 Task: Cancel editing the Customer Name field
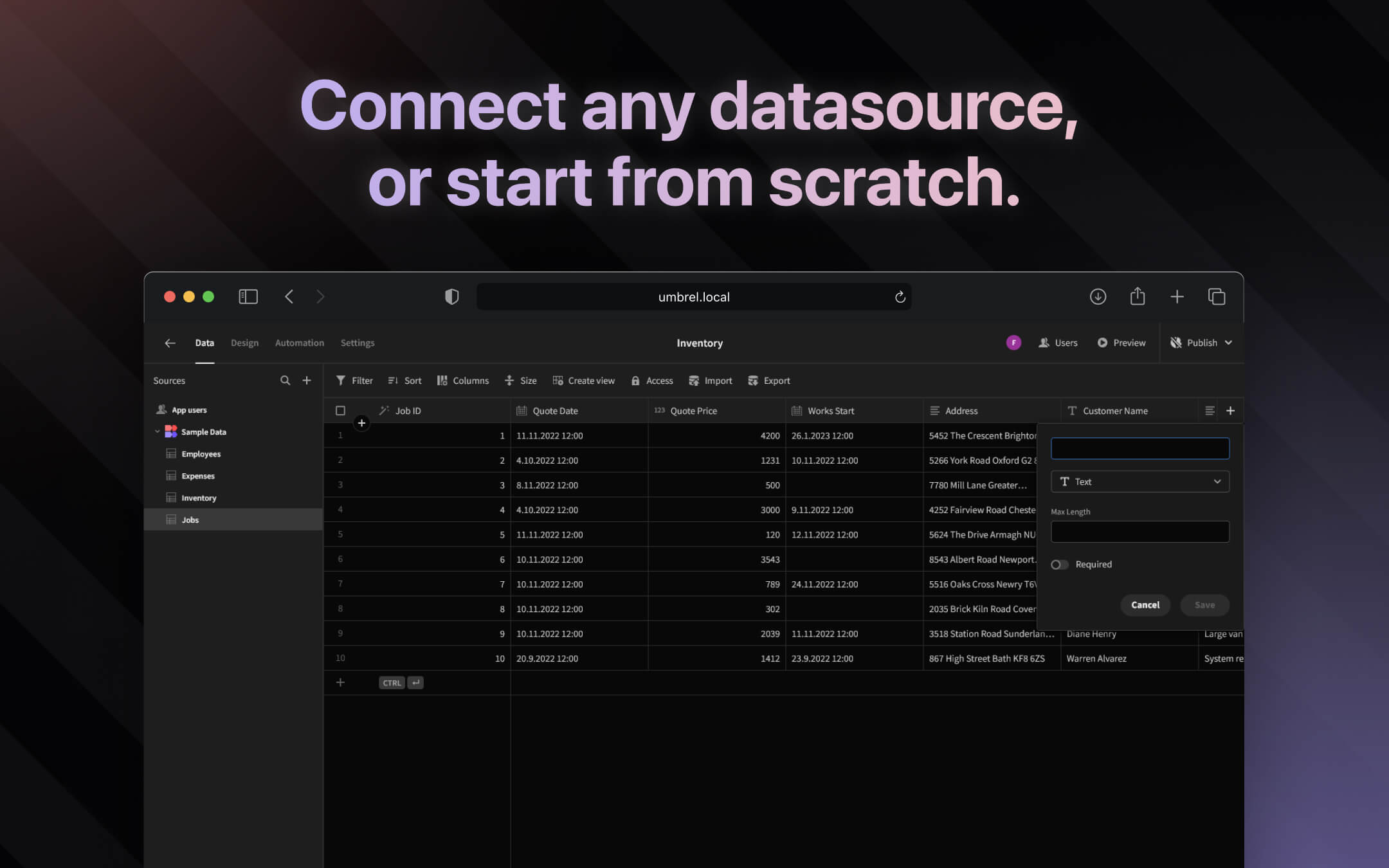point(1145,605)
